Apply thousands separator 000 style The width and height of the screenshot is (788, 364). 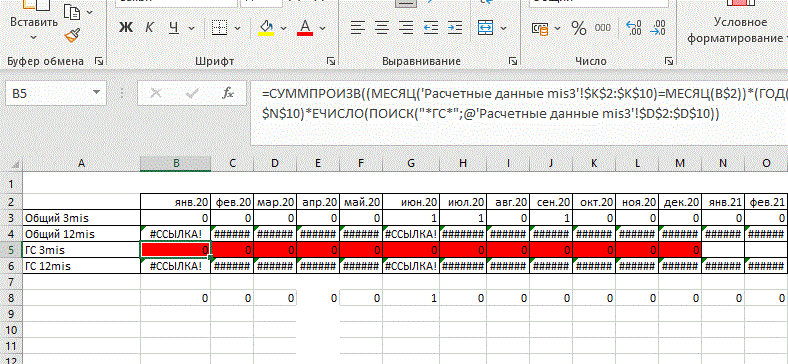603,28
